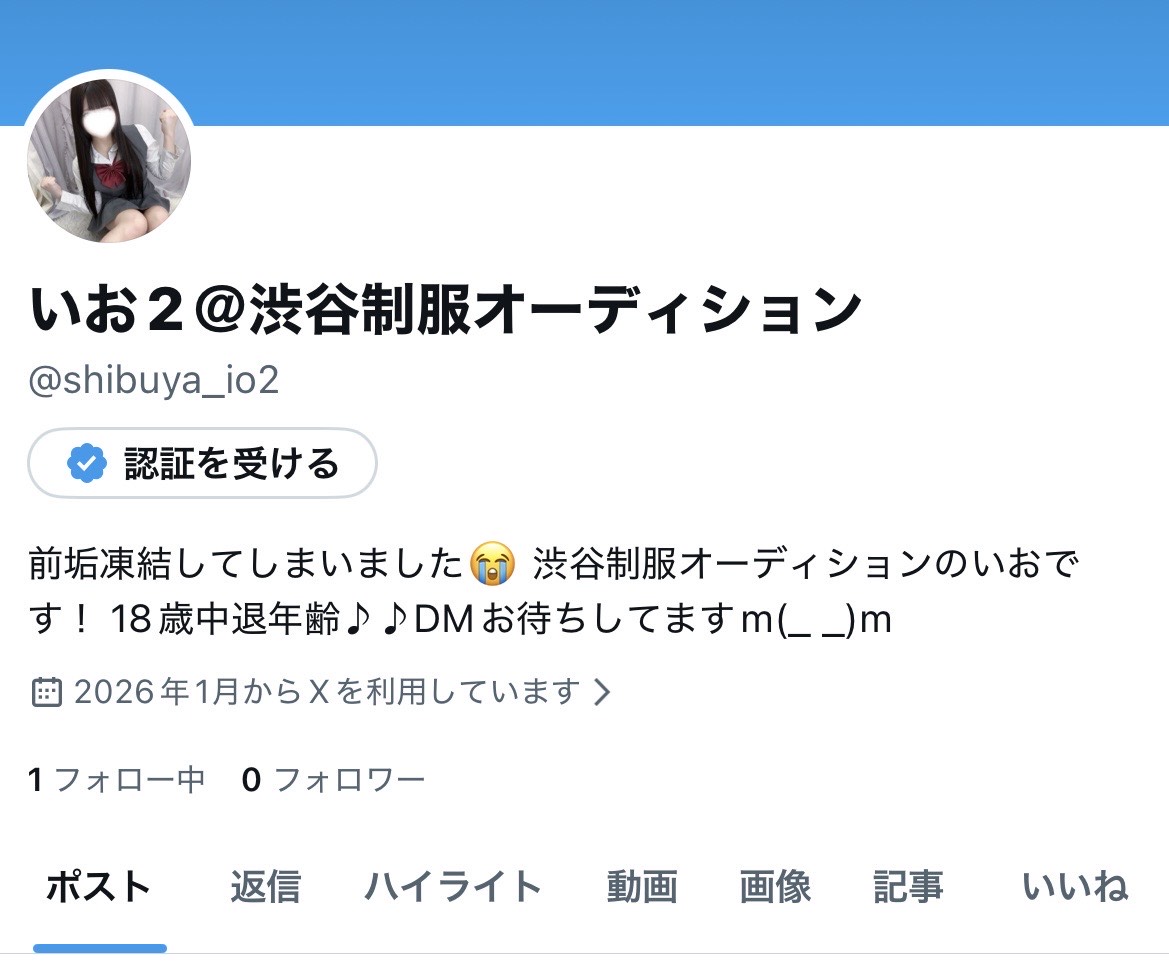
Task: Click the calendar icon beside join date
Action: [x=46, y=692]
